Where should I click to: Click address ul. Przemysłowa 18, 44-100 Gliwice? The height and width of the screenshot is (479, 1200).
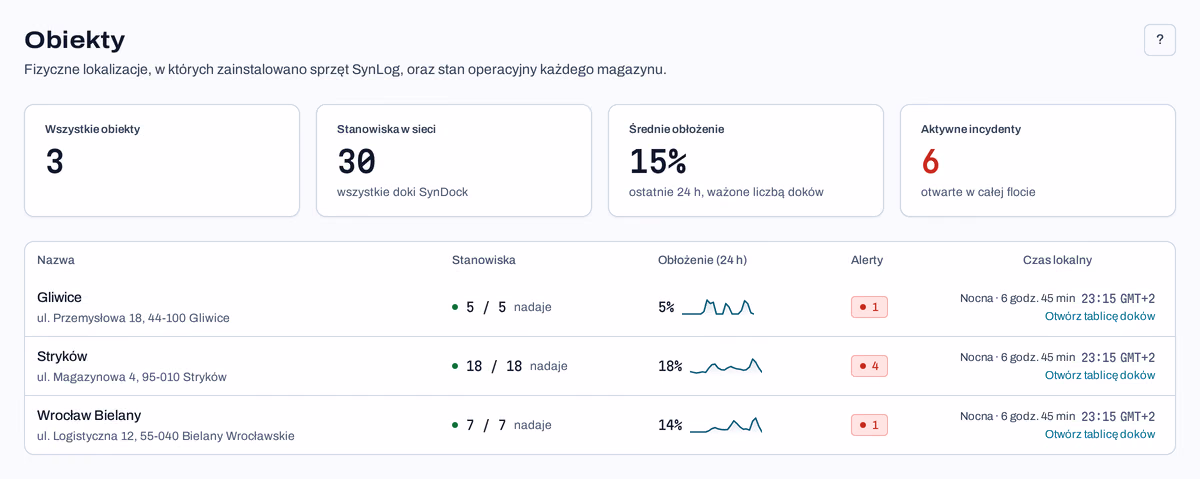tap(133, 318)
